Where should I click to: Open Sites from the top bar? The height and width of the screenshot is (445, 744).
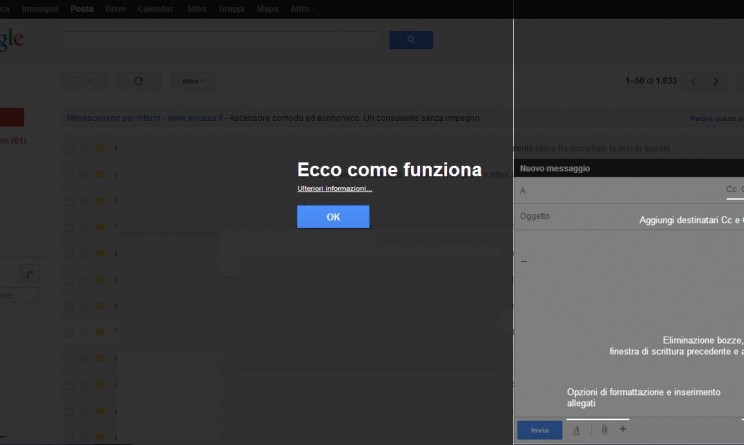coord(196,9)
